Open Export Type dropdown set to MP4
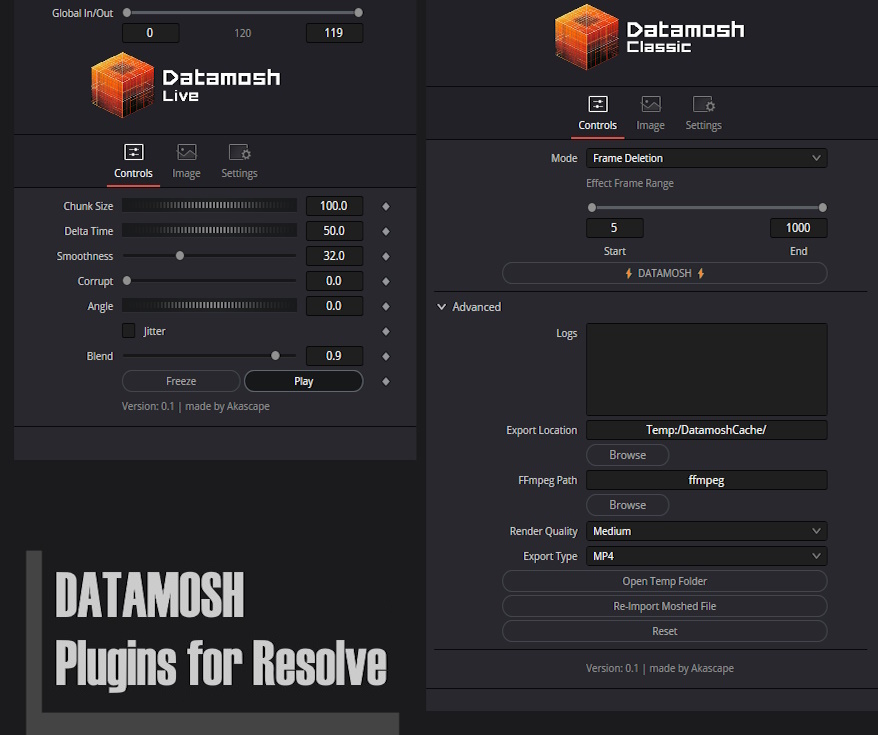878x735 pixels. tap(707, 556)
